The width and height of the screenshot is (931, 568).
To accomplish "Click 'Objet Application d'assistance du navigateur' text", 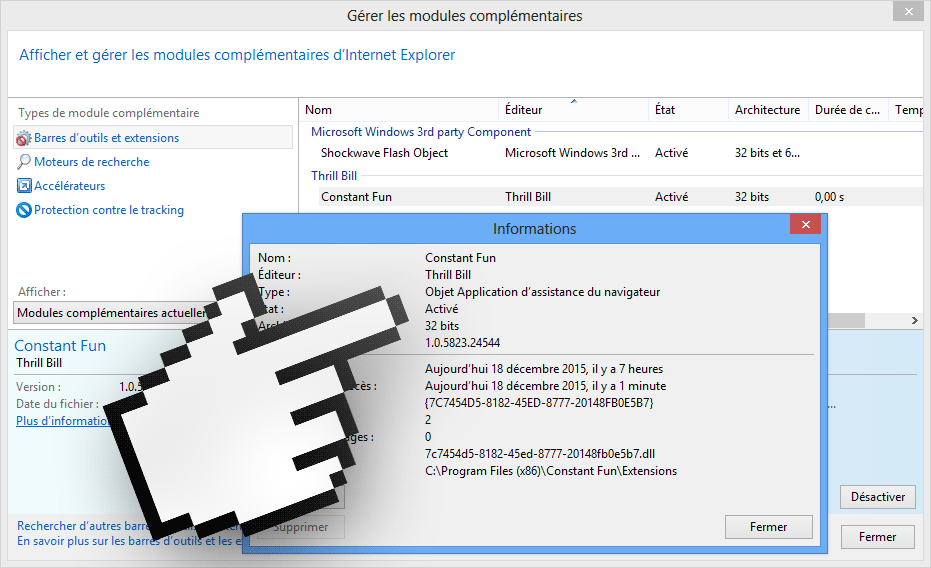I will pos(542,292).
